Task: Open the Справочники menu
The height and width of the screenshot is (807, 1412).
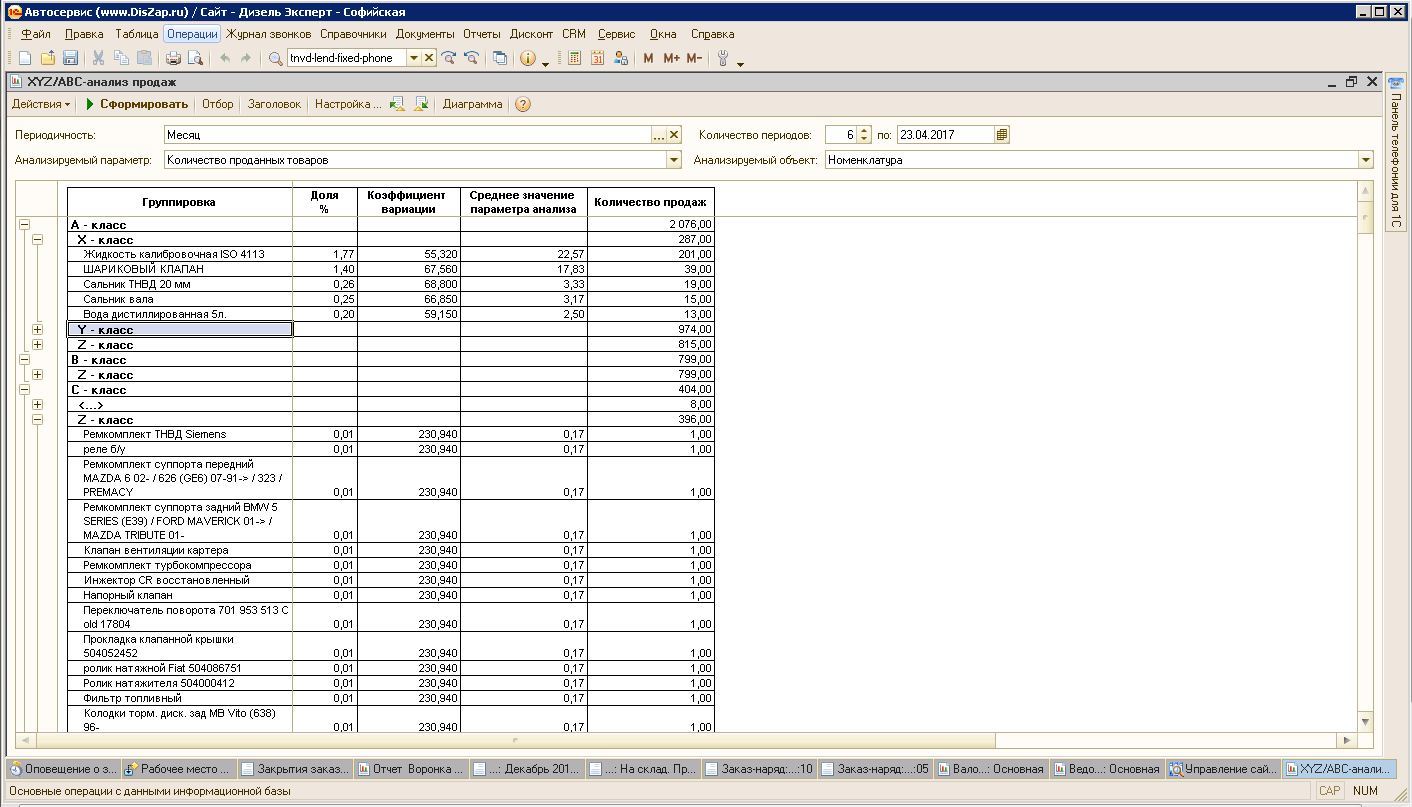Action: tap(353, 34)
